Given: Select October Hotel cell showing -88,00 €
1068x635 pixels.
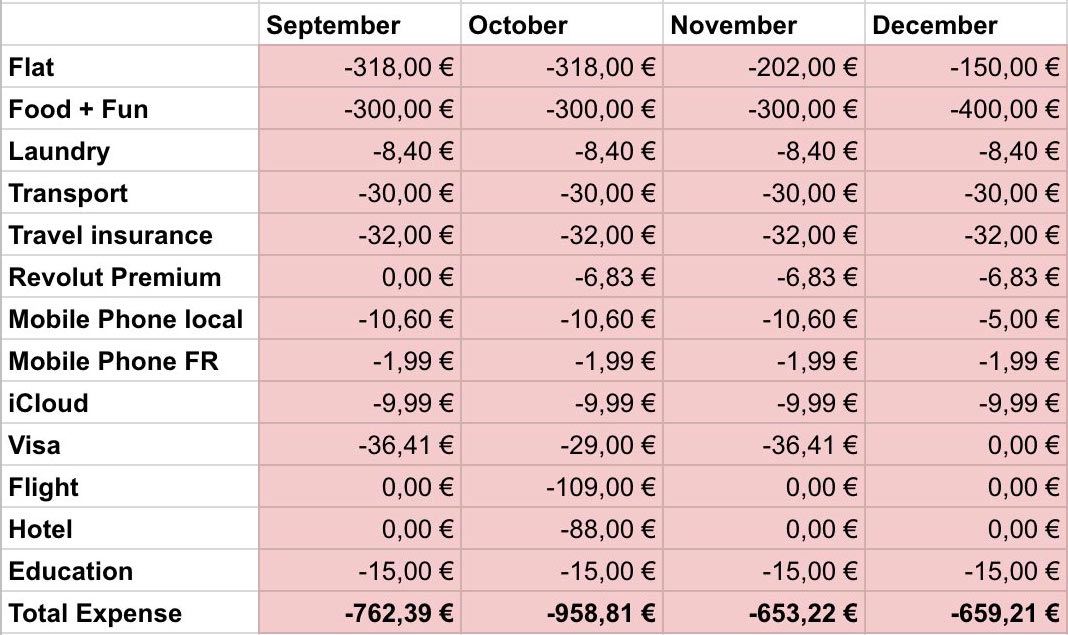Looking at the screenshot, I should (561, 529).
